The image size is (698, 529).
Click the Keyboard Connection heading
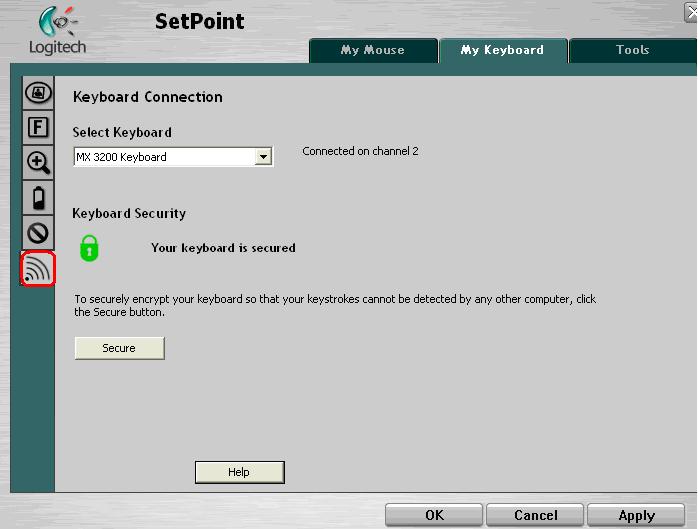[148, 97]
